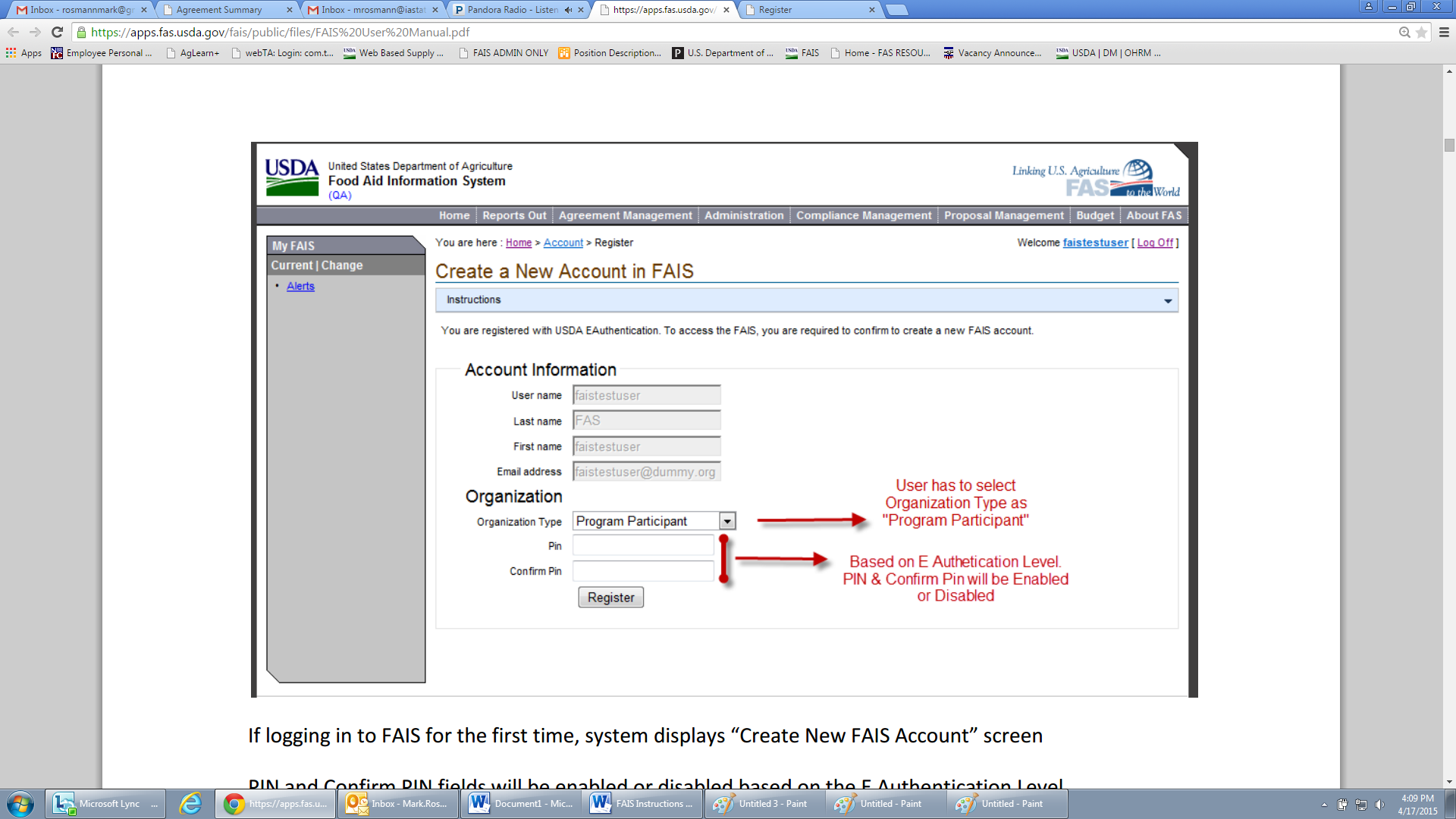
Task: Bookmark page with star icon
Action: tap(1421, 32)
